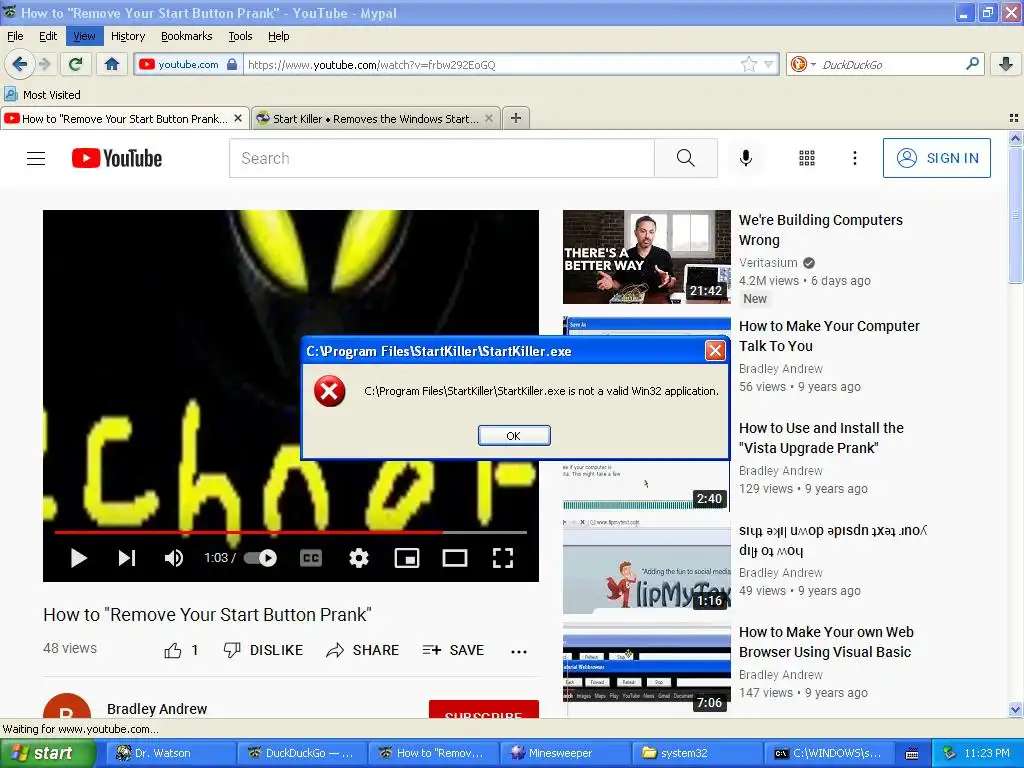Switch to Minesweeper taskbar item
1024x768 pixels.
[566, 753]
